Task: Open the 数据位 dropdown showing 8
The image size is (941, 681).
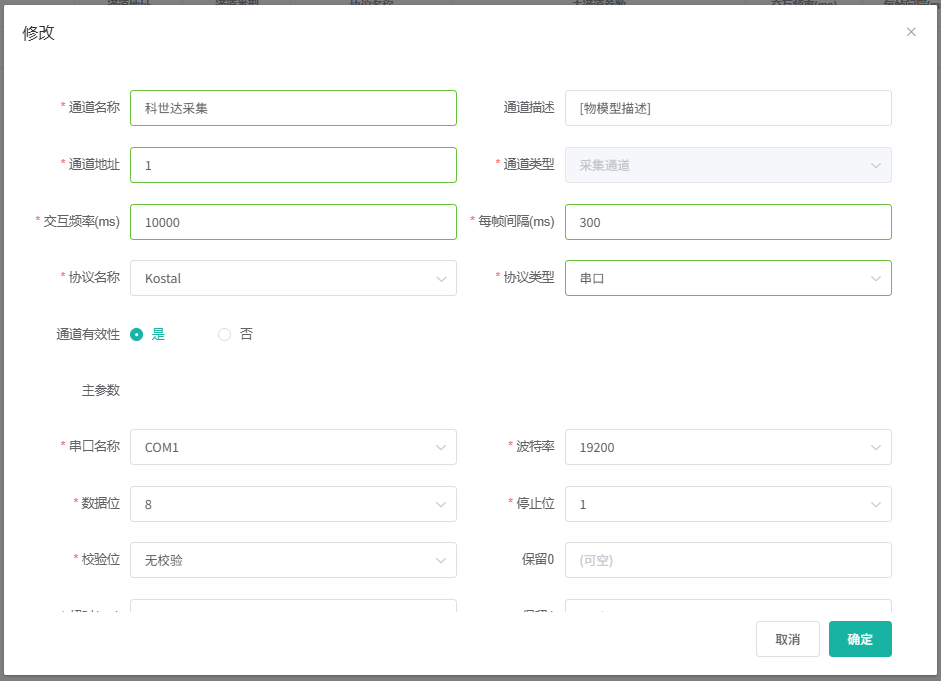Action: tap(293, 504)
